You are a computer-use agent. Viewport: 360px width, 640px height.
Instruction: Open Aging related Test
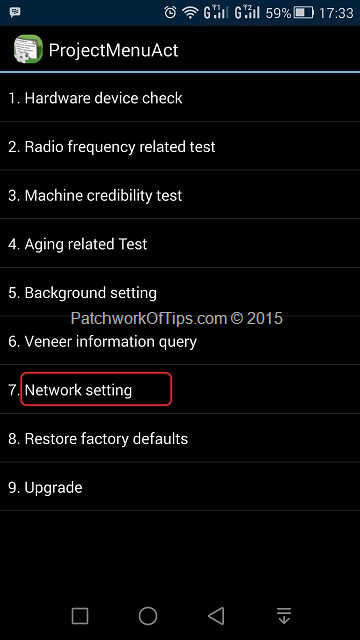(180, 244)
